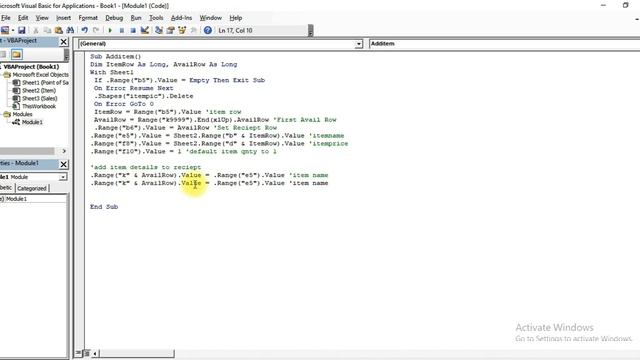Viewport: 640px width, 360px height.
Task: Click the Redo arrow icon
Action: click(96, 30)
